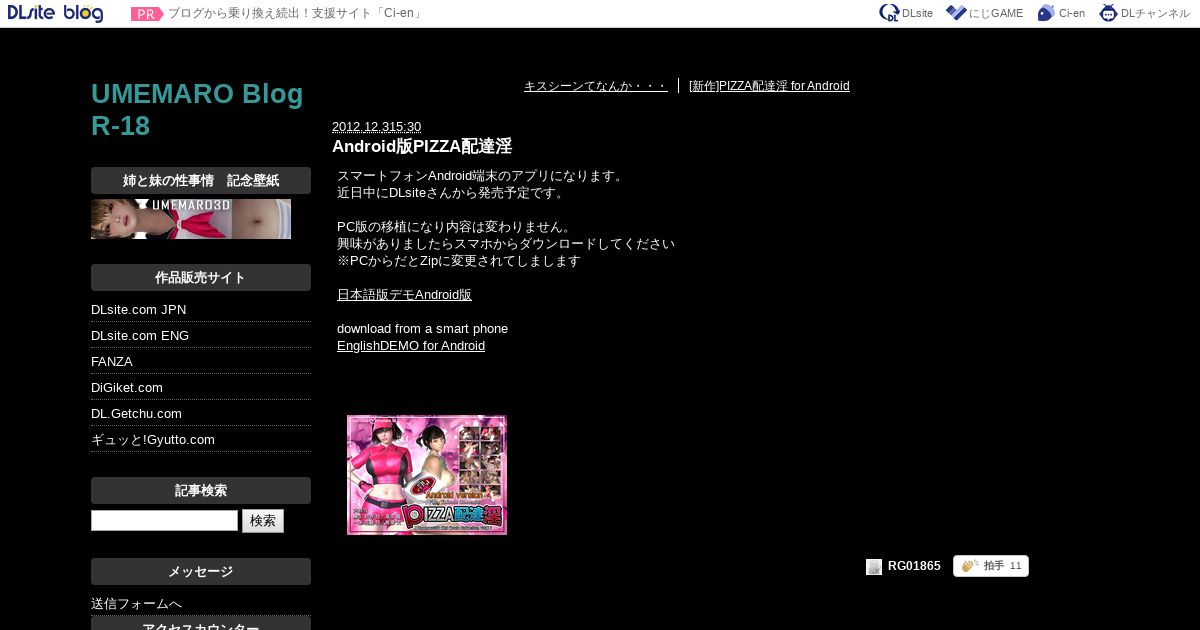Viewport: 1200px width, 630px height.
Task: Click the UMEMARO3D wallpaper banner
Action: pos(191,219)
